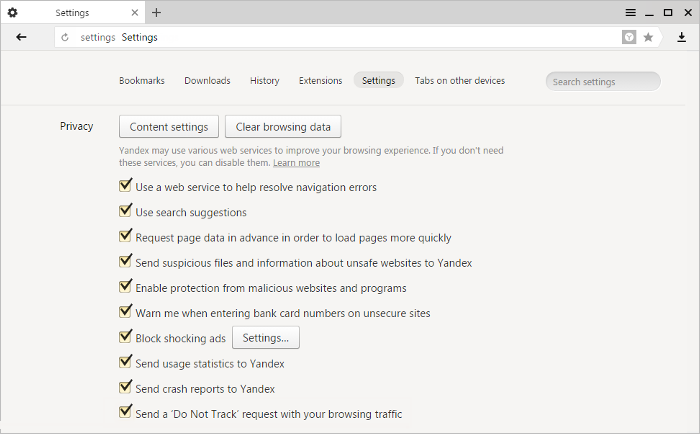Toggle Block shocking ads checkbox
The height and width of the screenshot is (434, 700).
(125, 336)
